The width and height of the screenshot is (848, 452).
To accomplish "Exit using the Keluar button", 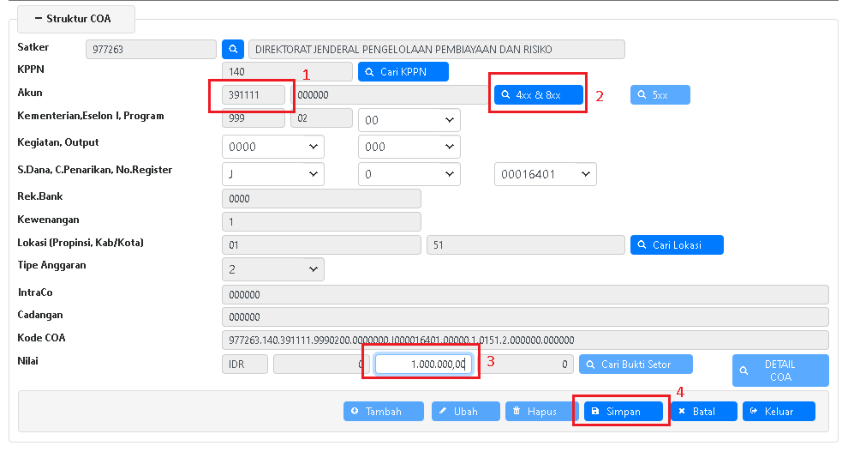I will pos(778,411).
